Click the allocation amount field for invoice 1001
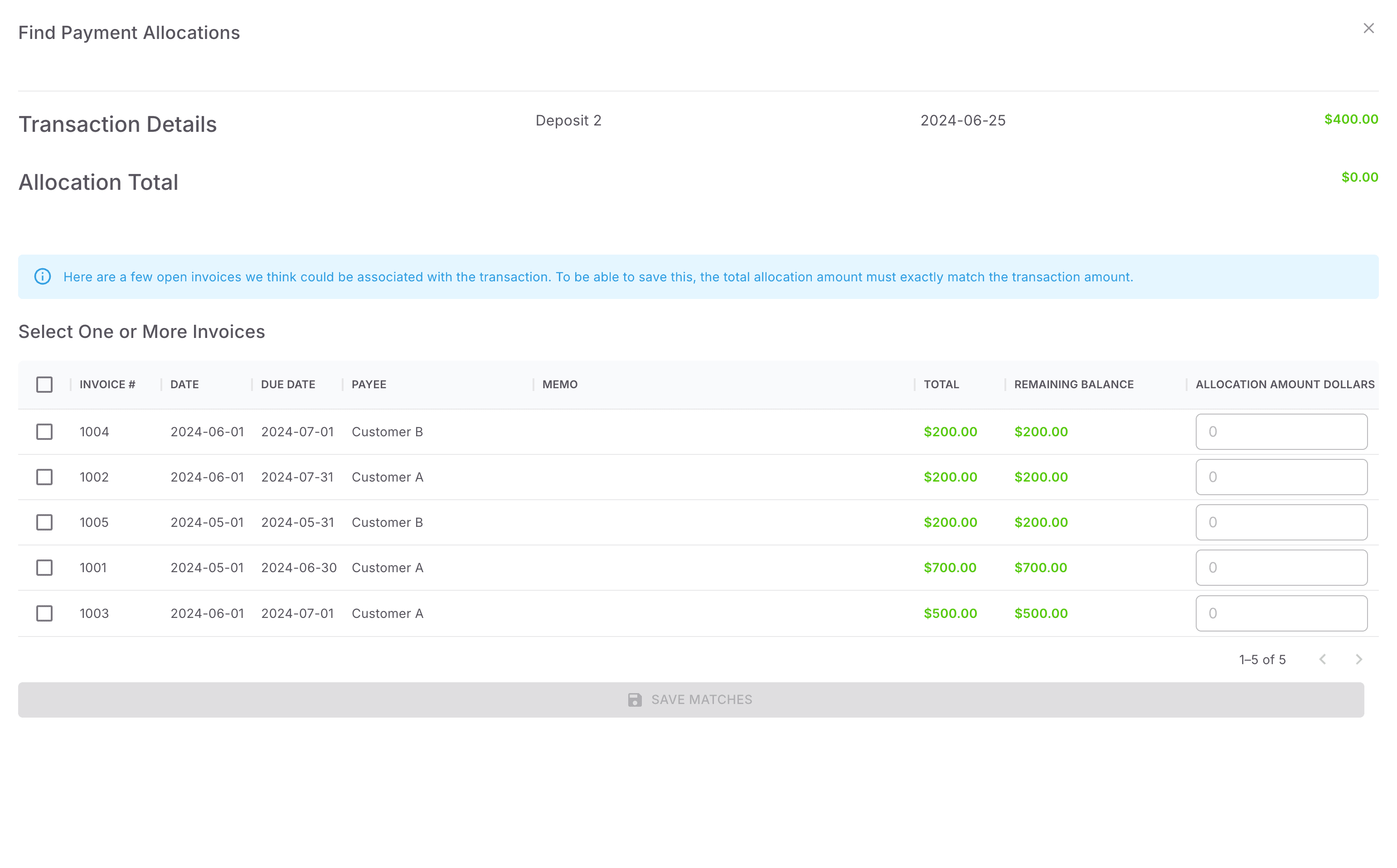The width and height of the screenshot is (1397, 868). (x=1281, y=567)
